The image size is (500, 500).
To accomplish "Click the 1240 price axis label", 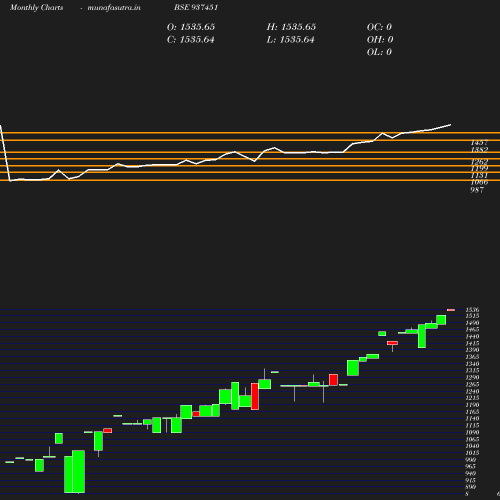I will click(472, 392).
